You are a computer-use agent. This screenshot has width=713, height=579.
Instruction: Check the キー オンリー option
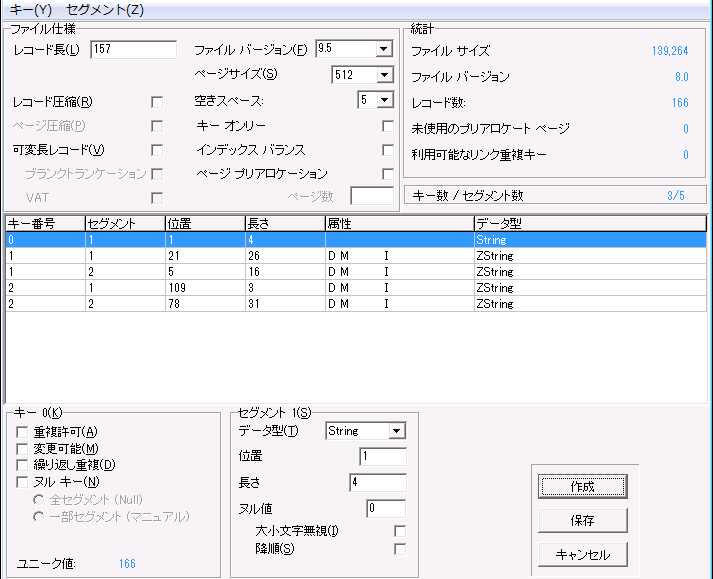[388, 126]
